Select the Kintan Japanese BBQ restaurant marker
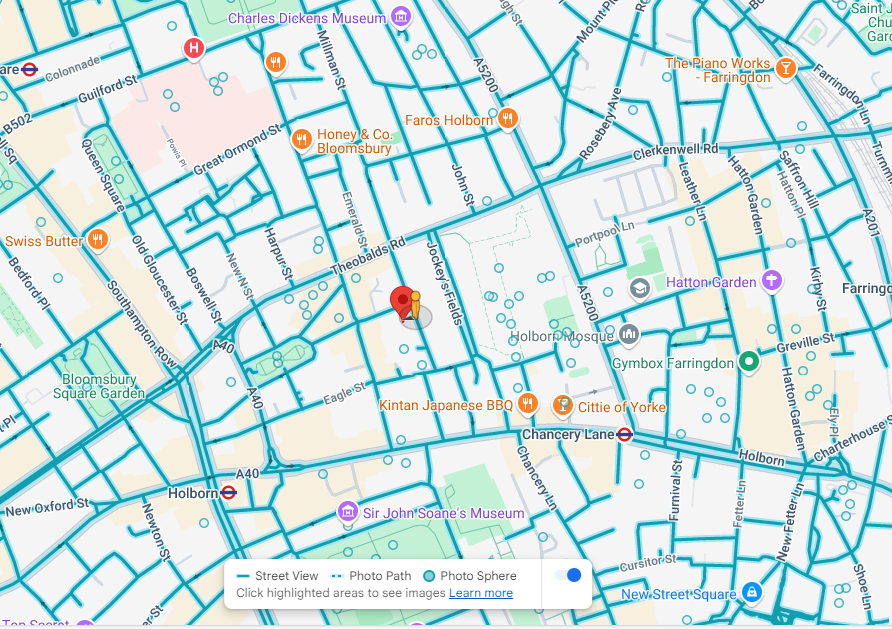 528,404
